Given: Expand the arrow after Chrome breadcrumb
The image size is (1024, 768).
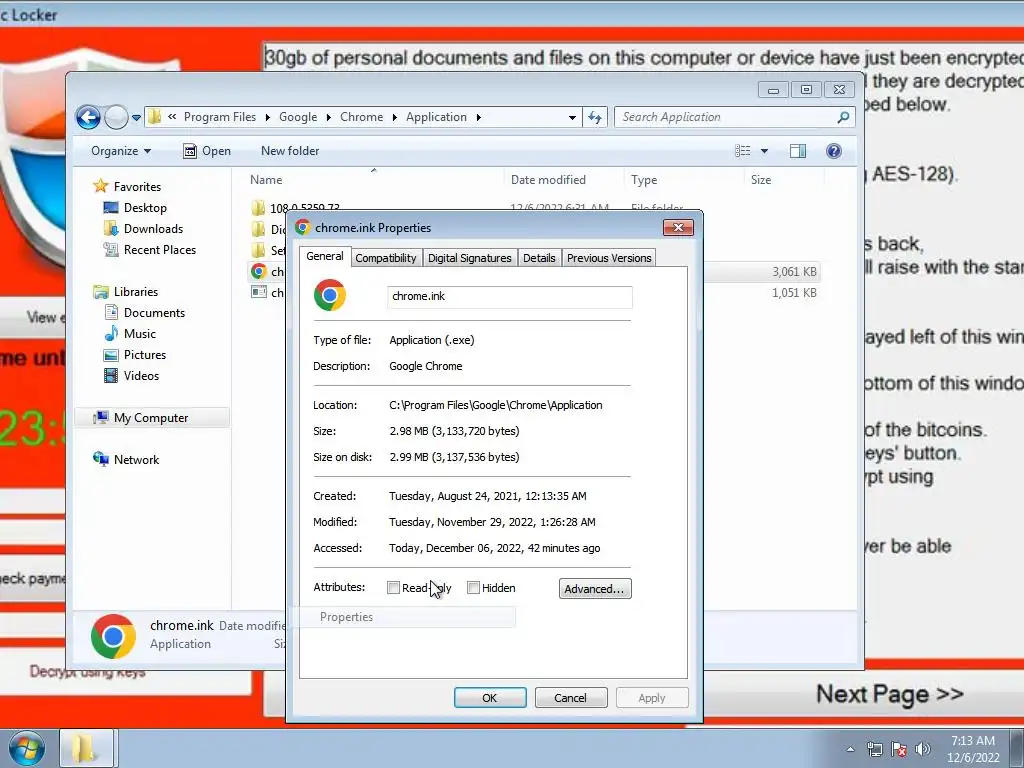Looking at the screenshot, I should (394, 118).
